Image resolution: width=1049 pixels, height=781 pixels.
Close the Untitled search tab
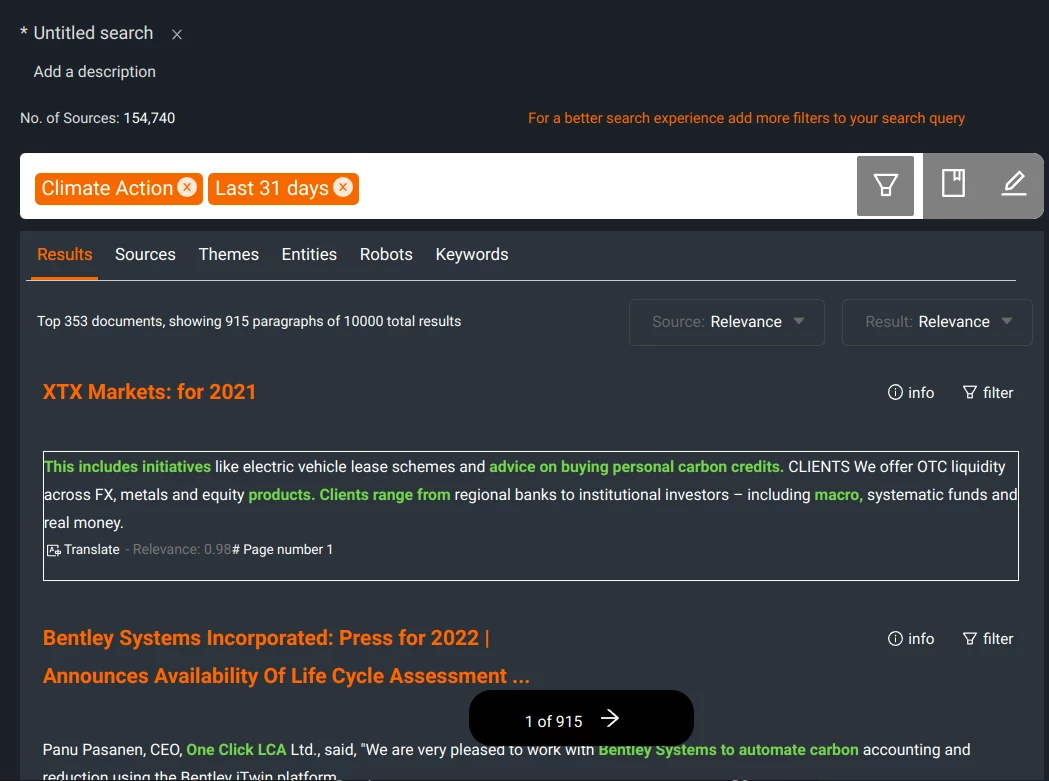[x=177, y=34]
